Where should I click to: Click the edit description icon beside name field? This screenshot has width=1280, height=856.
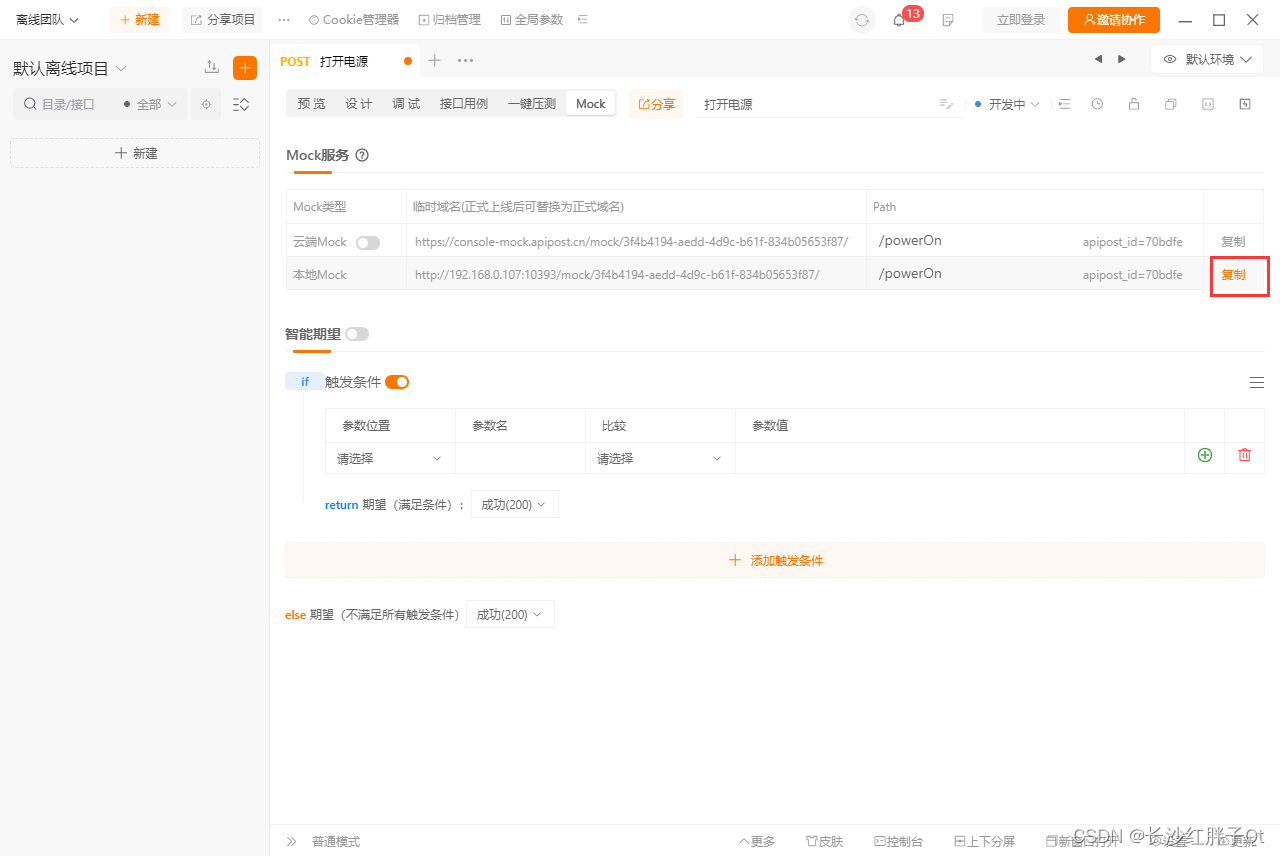pos(946,104)
